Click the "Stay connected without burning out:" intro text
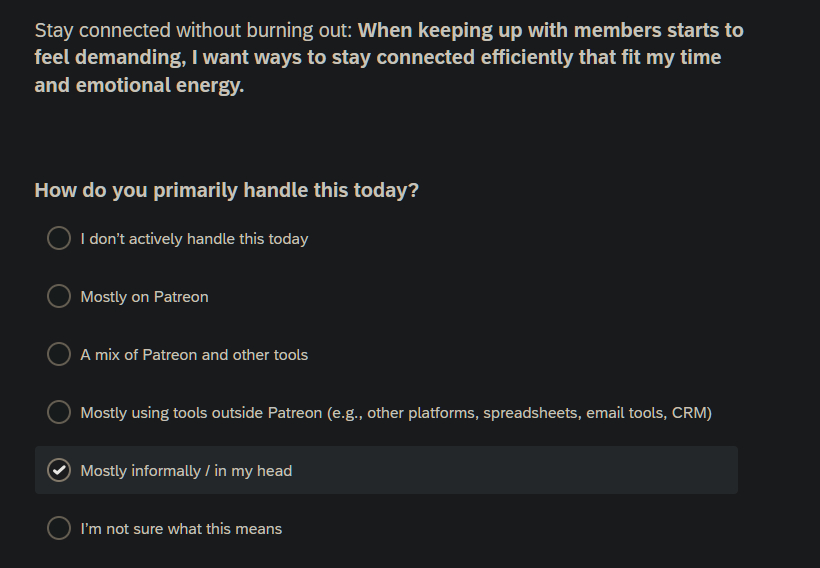820x568 pixels. 193,30
